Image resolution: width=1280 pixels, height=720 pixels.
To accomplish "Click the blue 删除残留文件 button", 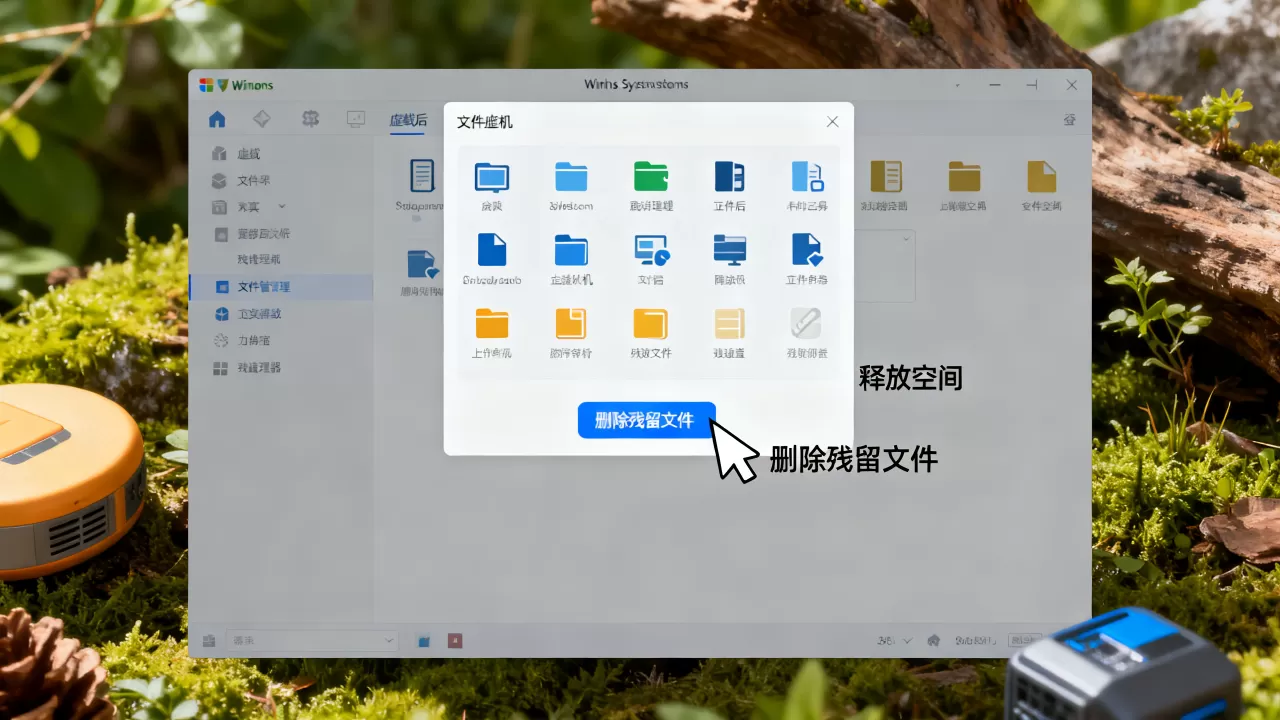I will point(647,420).
